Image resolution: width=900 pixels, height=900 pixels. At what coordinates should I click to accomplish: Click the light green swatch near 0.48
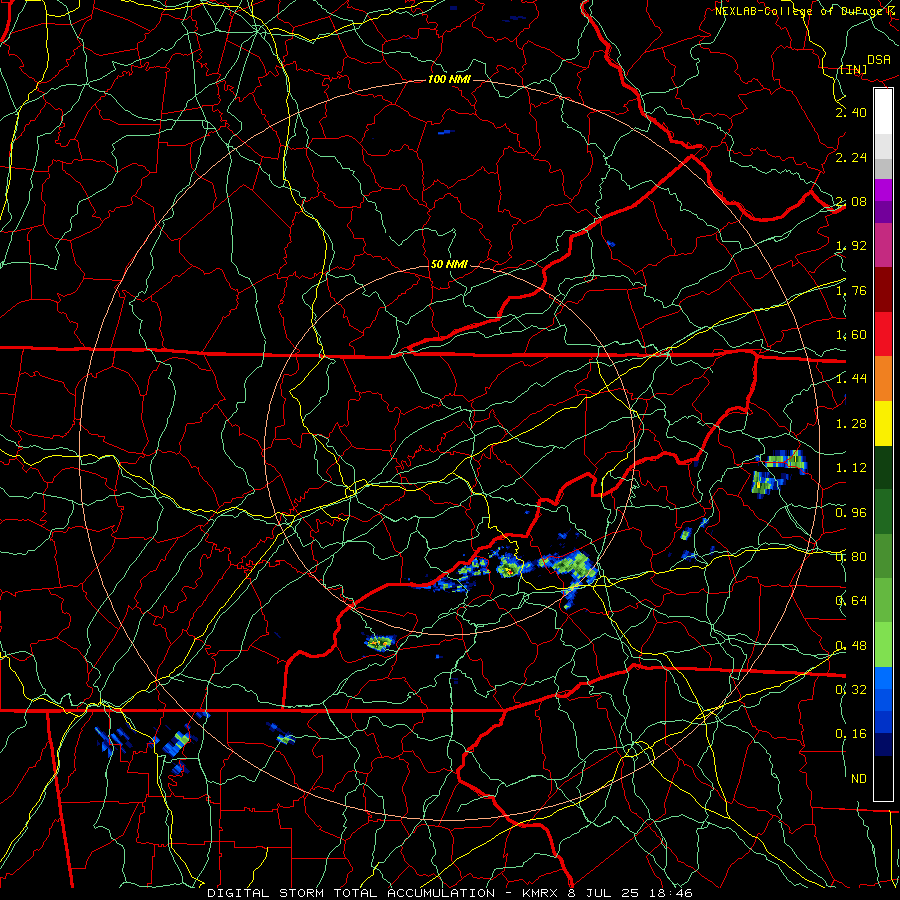click(883, 645)
